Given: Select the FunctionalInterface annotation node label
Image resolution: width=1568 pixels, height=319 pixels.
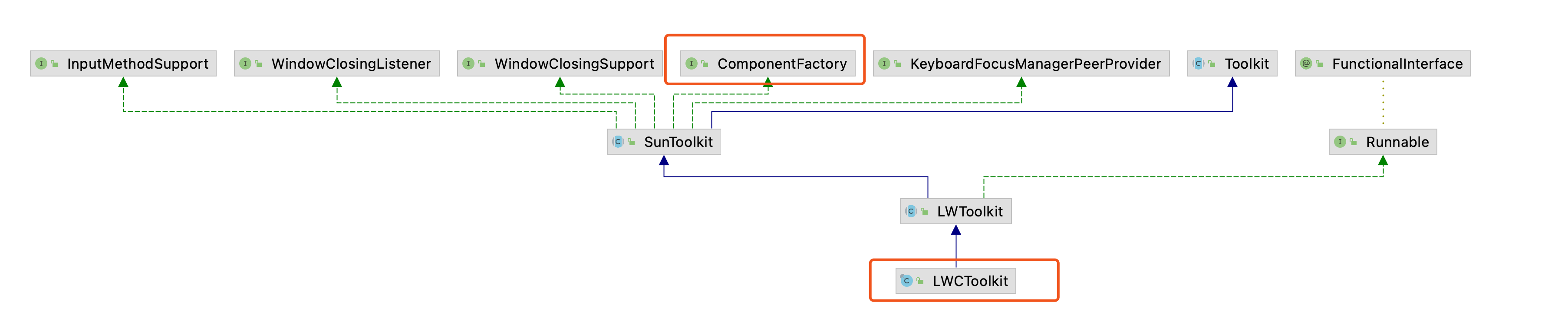Looking at the screenshot, I should (x=1397, y=63).
